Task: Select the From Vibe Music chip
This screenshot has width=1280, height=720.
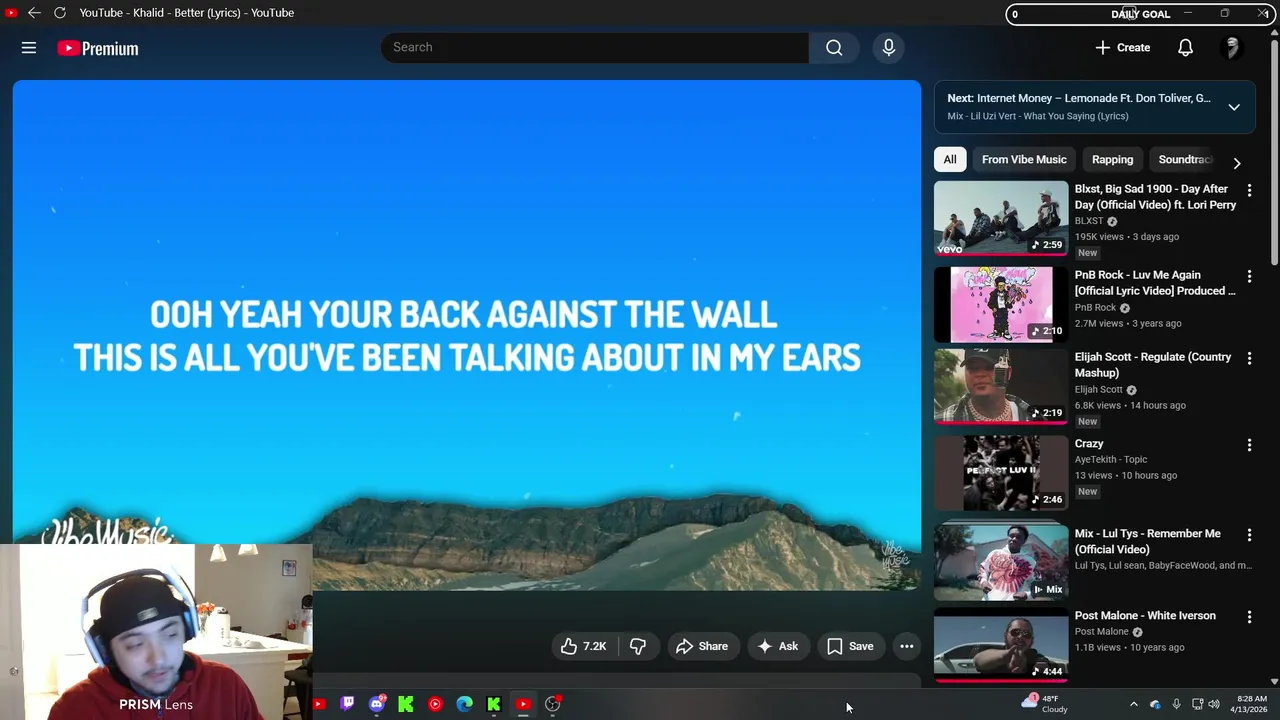Action: coord(1024,160)
